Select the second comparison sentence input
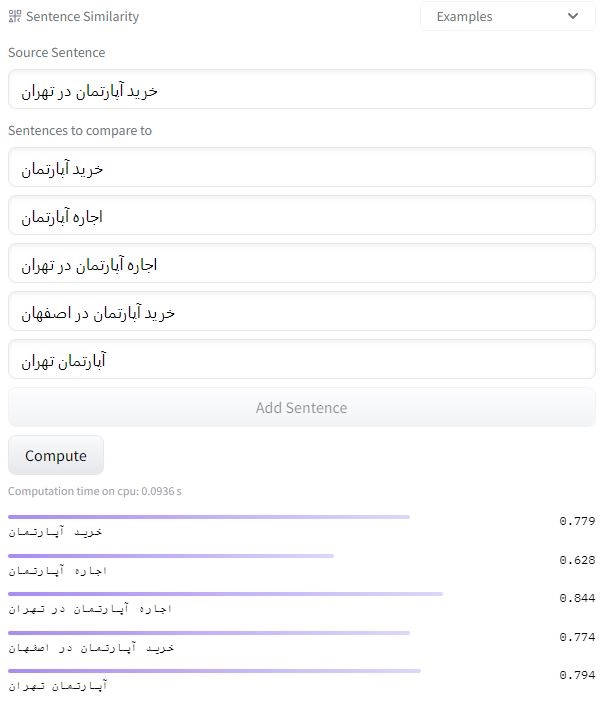The width and height of the screenshot is (610, 707). (x=302, y=215)
